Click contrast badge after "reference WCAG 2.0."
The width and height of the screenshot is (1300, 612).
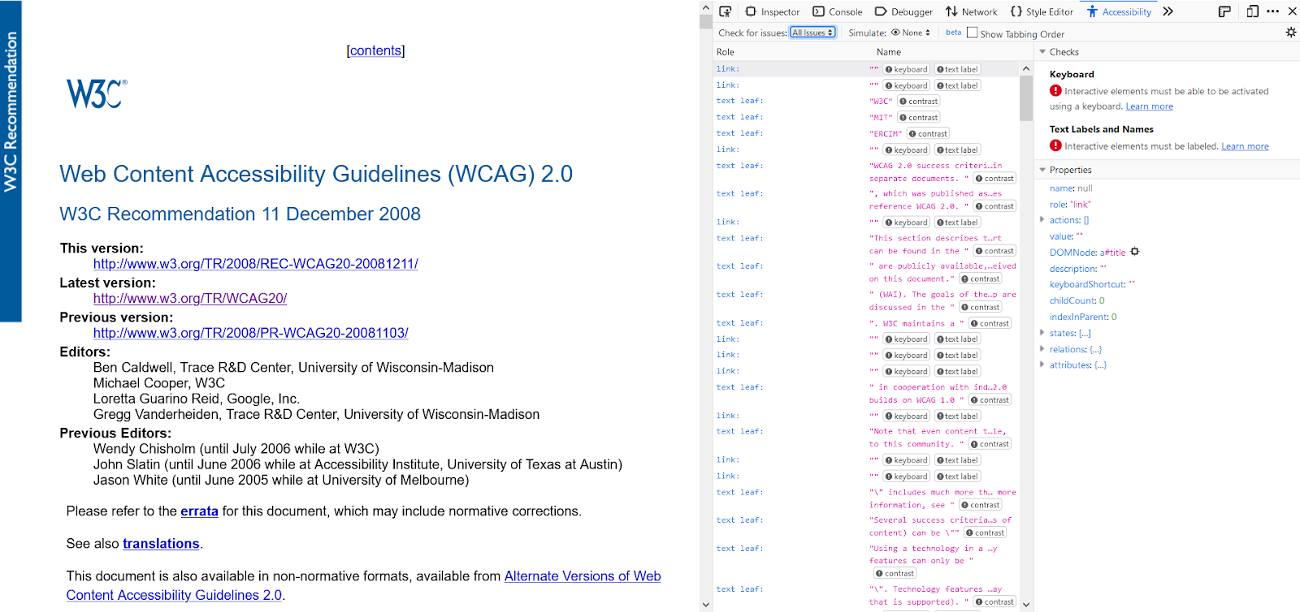click(995, 206)
